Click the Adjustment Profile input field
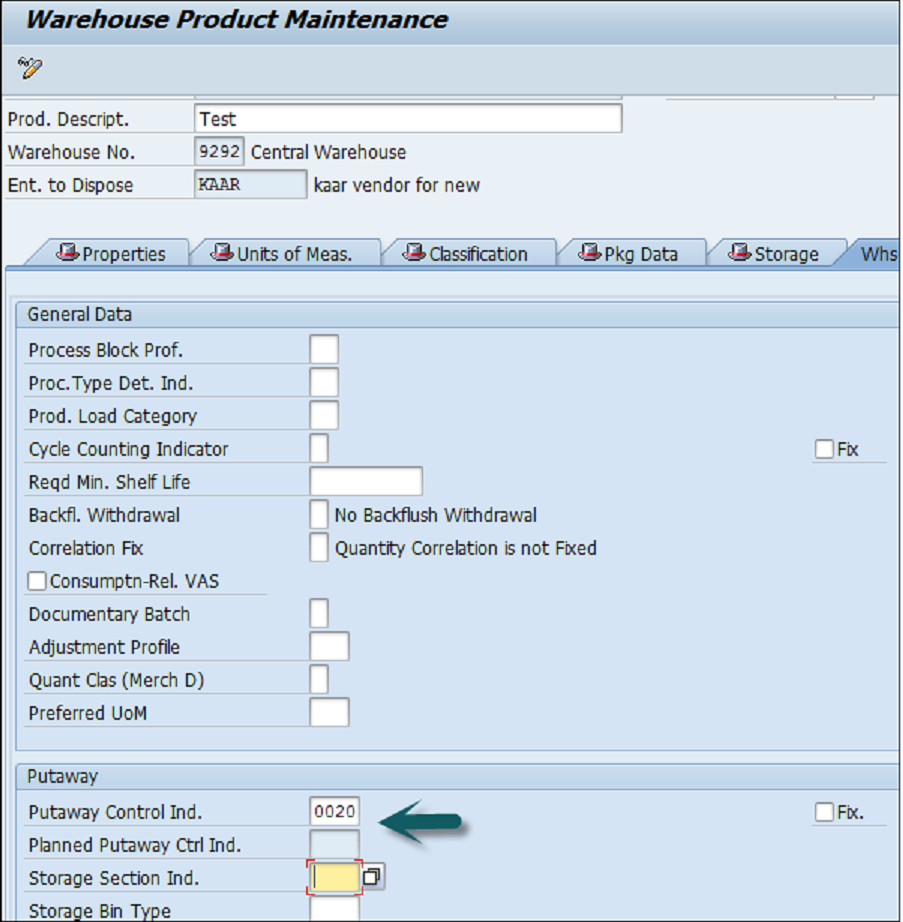Image resolution: width=903 pixels, height=922 pixels. [330, 647]
